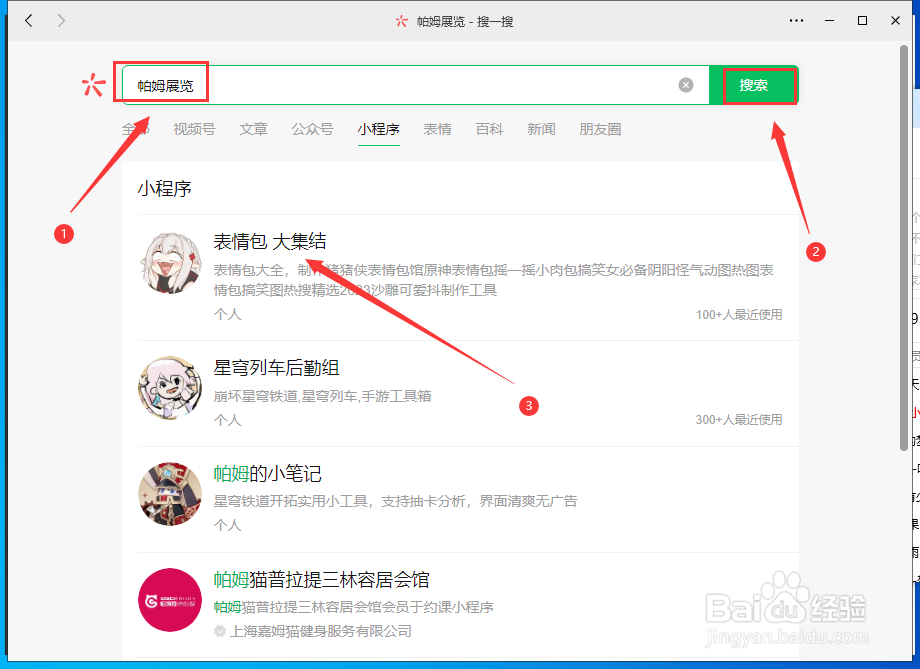This screenshot has width=920, height=669.
Task: Go forward with the right arrow
Action: coord(61,21)
